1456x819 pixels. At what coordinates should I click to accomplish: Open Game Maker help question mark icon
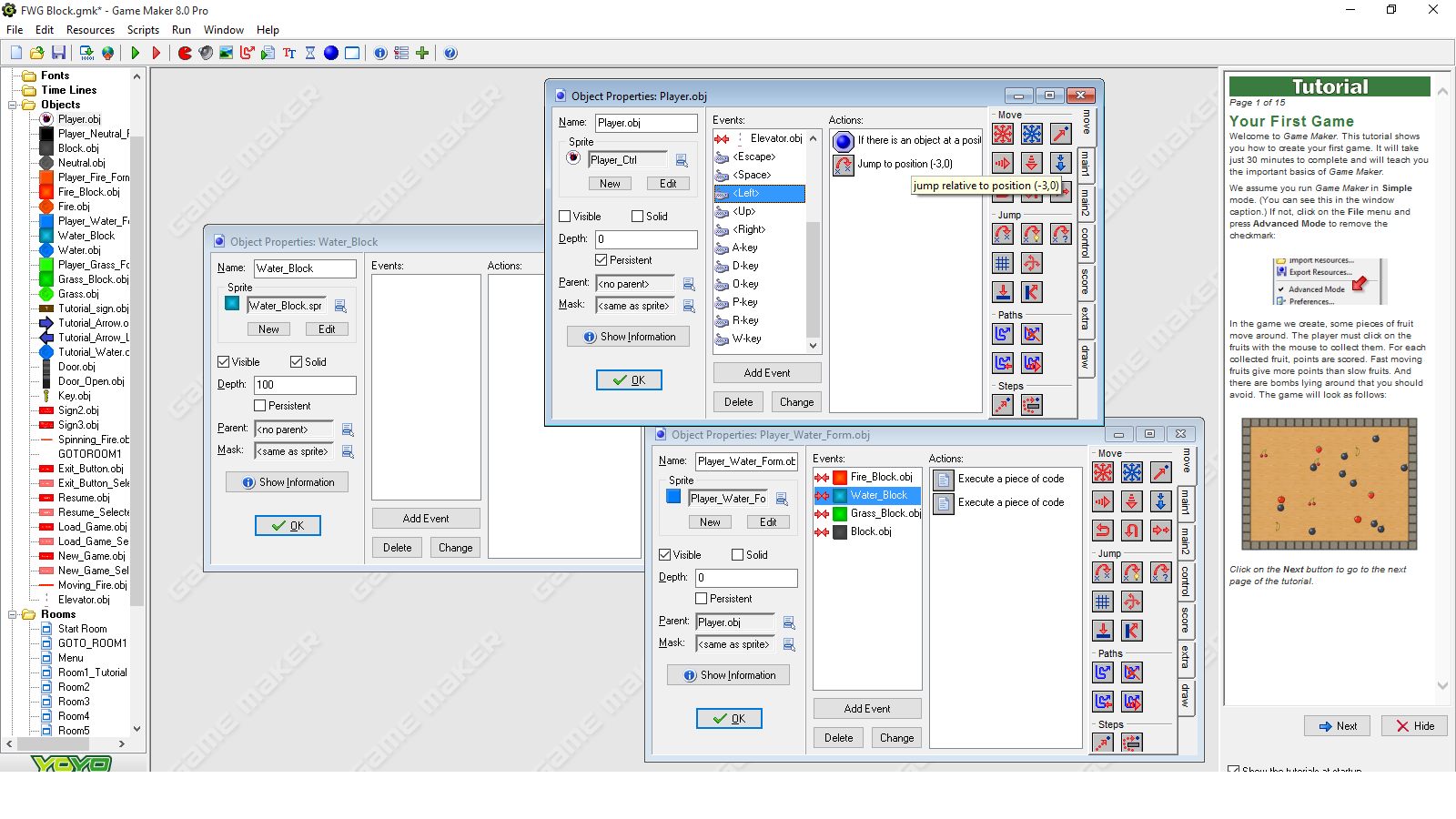click(x=450, y=53)
